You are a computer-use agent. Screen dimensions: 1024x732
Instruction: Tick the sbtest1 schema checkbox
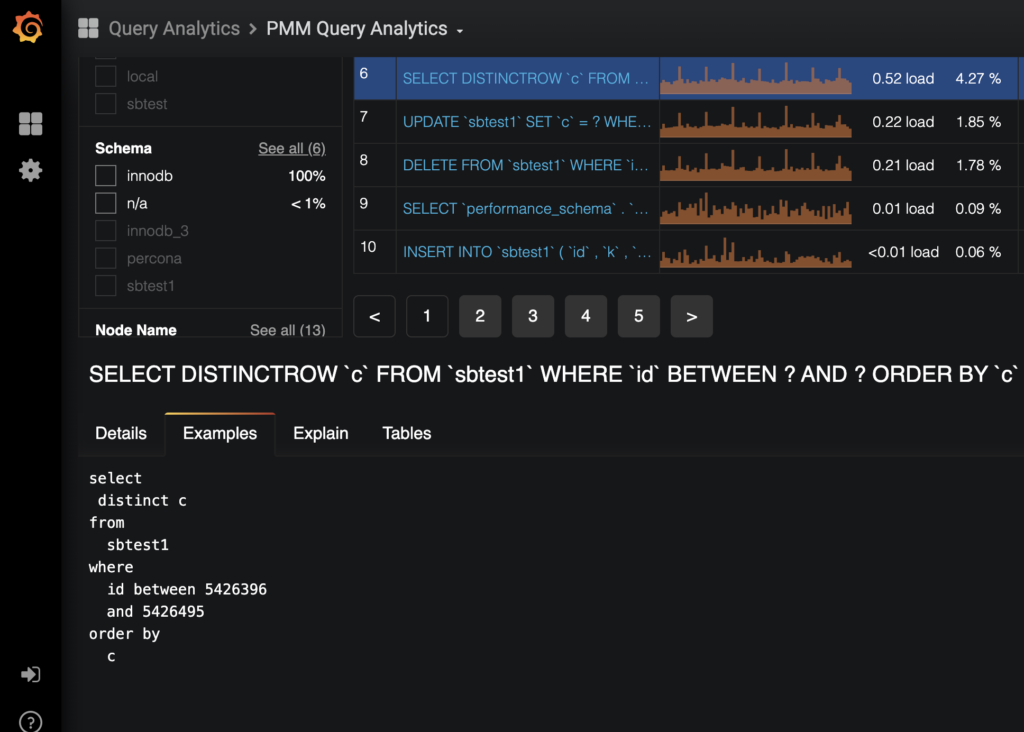pyautogui.click(x=105, y=285)
